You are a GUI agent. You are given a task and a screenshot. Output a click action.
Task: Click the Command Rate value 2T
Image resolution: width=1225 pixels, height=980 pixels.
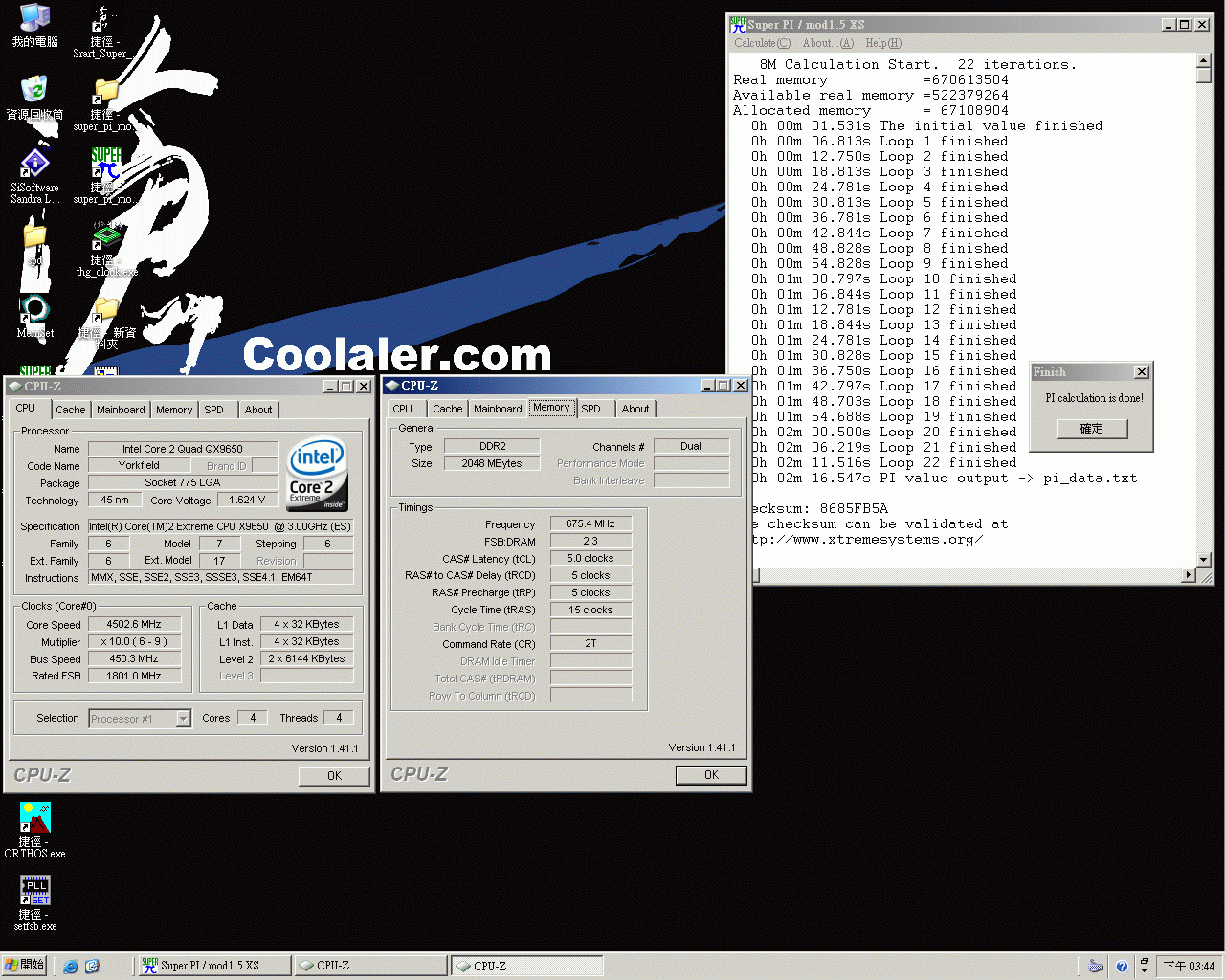point(590,644)
